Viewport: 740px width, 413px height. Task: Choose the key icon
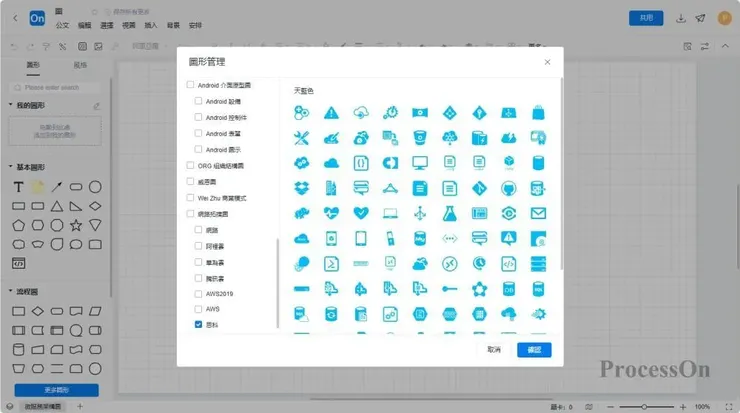click(x=449, y=289)
